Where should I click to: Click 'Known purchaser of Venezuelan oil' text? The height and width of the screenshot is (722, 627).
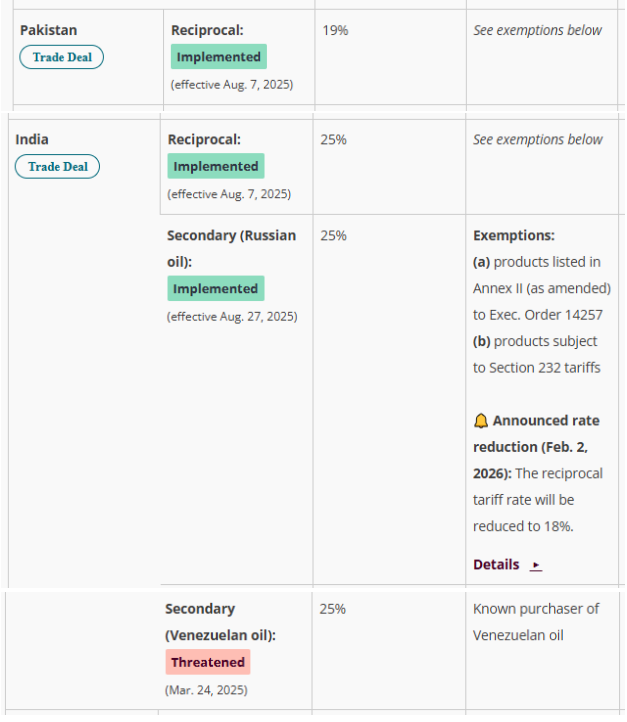pos(535,621)
